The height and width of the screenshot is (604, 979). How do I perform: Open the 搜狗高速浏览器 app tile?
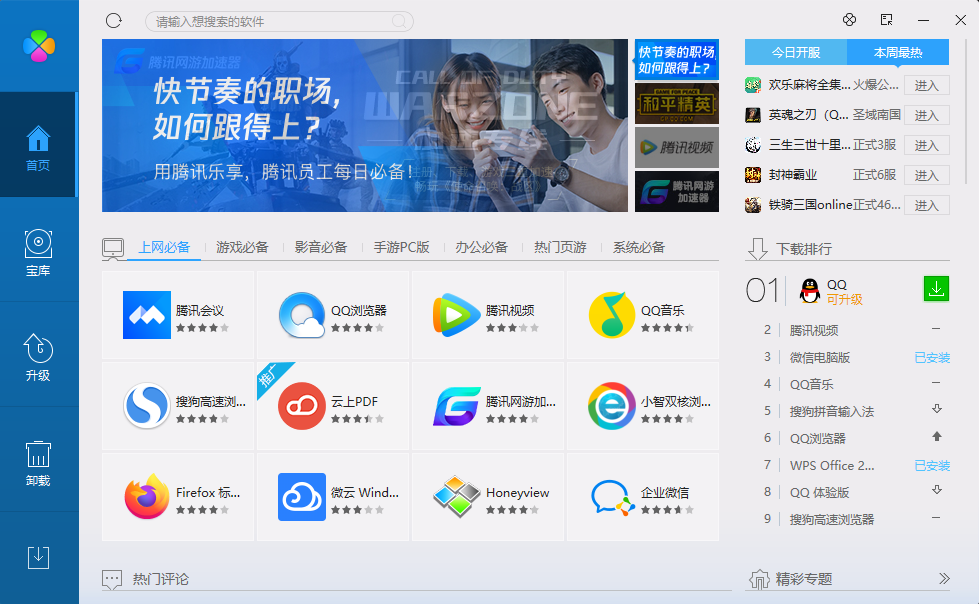(178, 406)
